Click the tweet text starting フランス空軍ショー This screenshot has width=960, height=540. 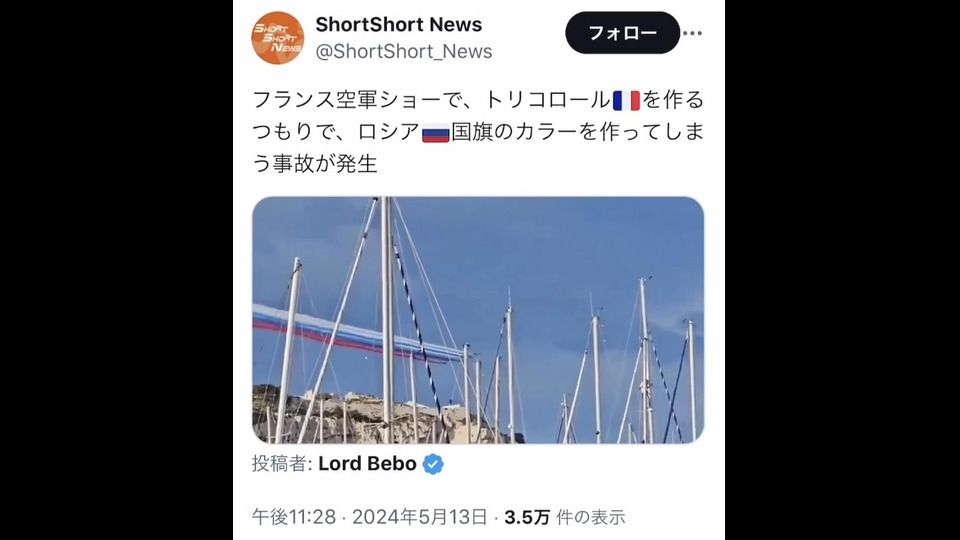pyautogui.click(x=478, y=132)
